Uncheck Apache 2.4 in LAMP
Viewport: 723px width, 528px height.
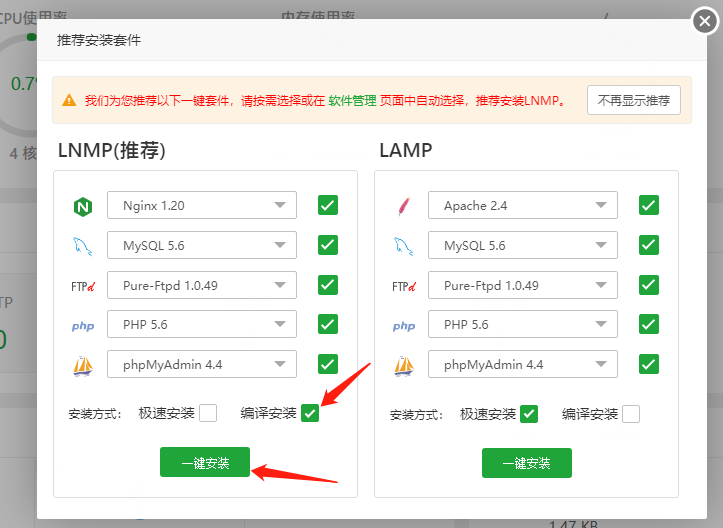(x=649, y=205)
